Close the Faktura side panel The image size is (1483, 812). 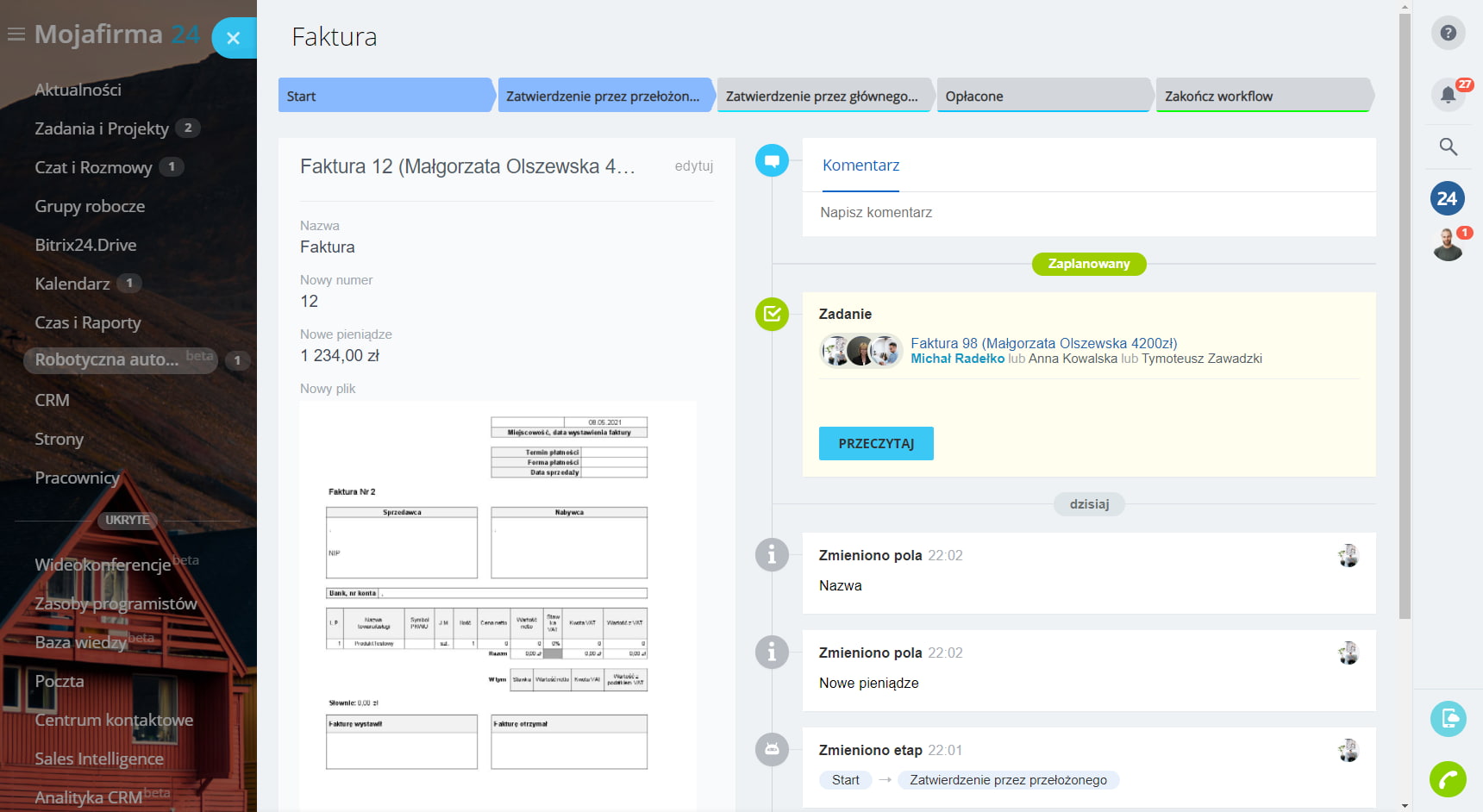point(233,38)
